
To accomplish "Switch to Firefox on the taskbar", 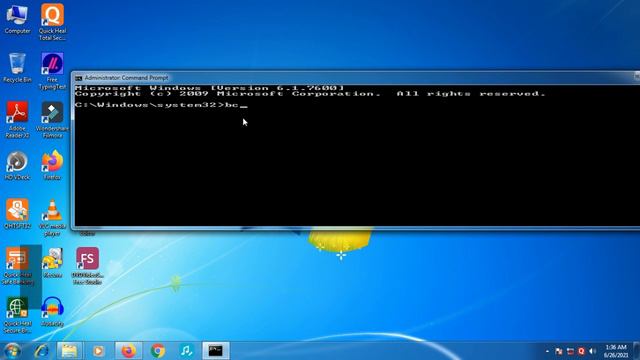I will pos(129,351).
